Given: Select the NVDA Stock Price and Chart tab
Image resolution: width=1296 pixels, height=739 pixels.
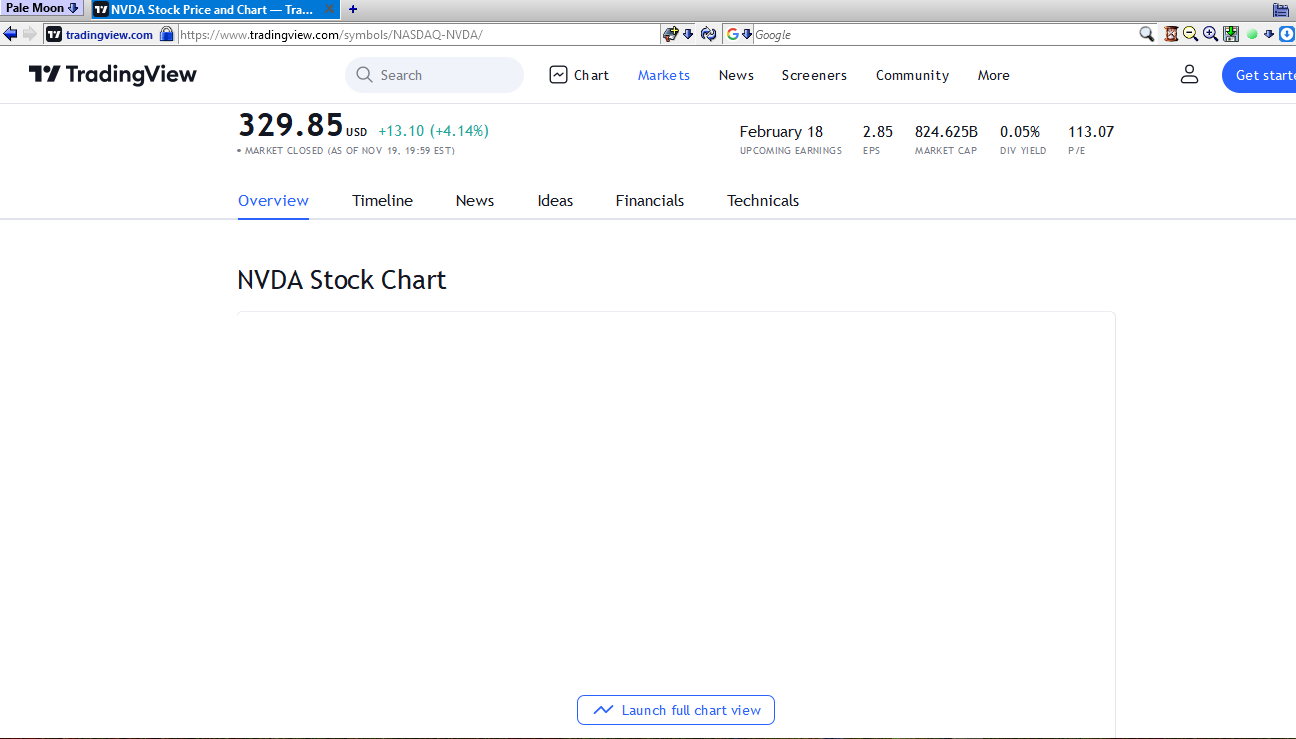Looking at the screenshot, I should (214, 9).
